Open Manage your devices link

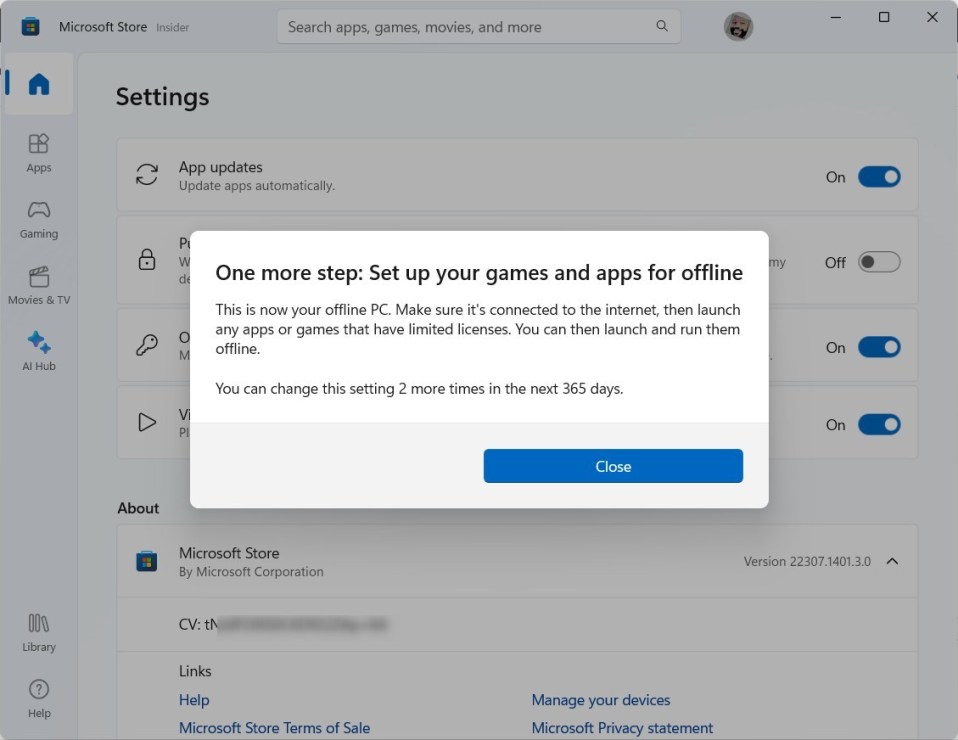tap(601, 700)
